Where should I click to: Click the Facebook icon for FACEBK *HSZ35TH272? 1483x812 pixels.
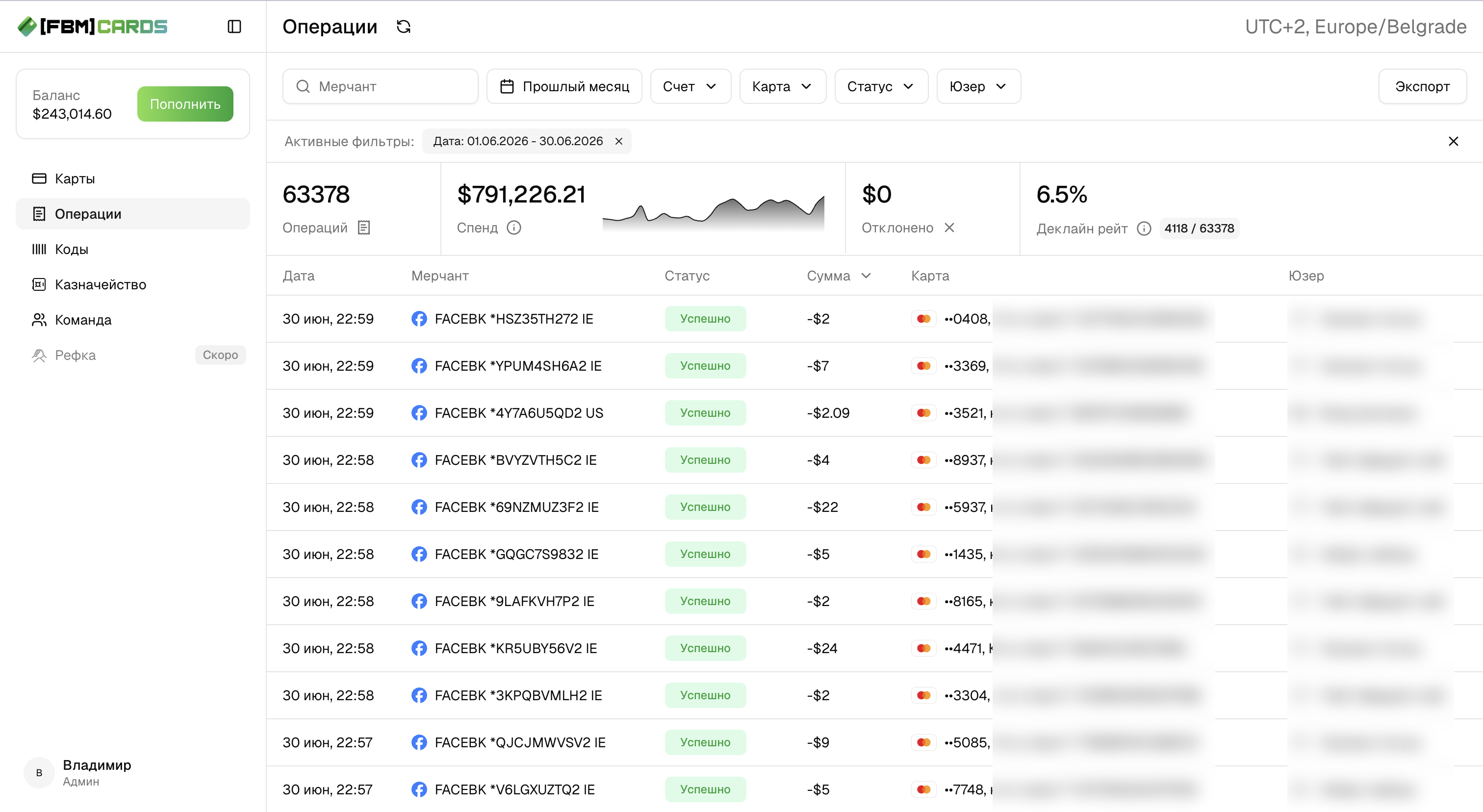[x=419, y=319]
